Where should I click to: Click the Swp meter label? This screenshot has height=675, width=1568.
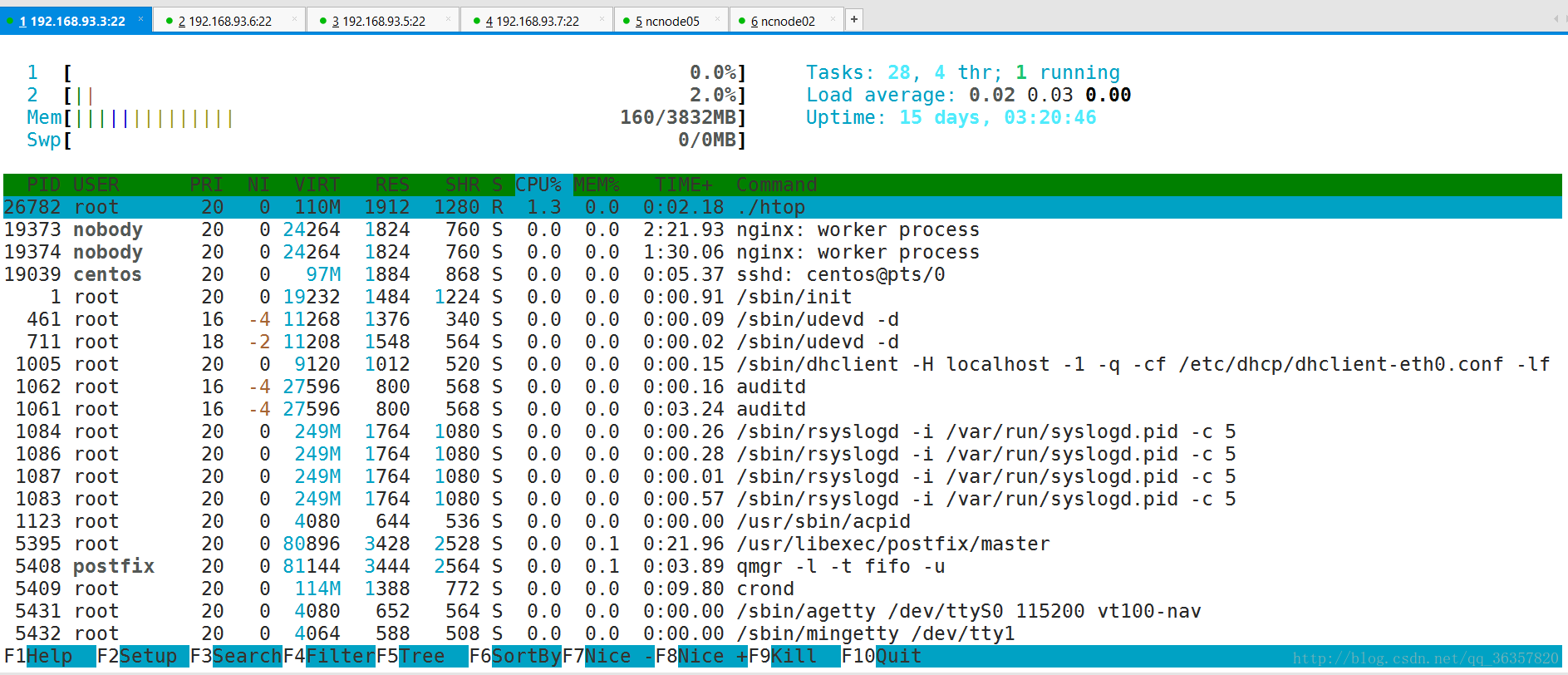(x=43, y=140)
